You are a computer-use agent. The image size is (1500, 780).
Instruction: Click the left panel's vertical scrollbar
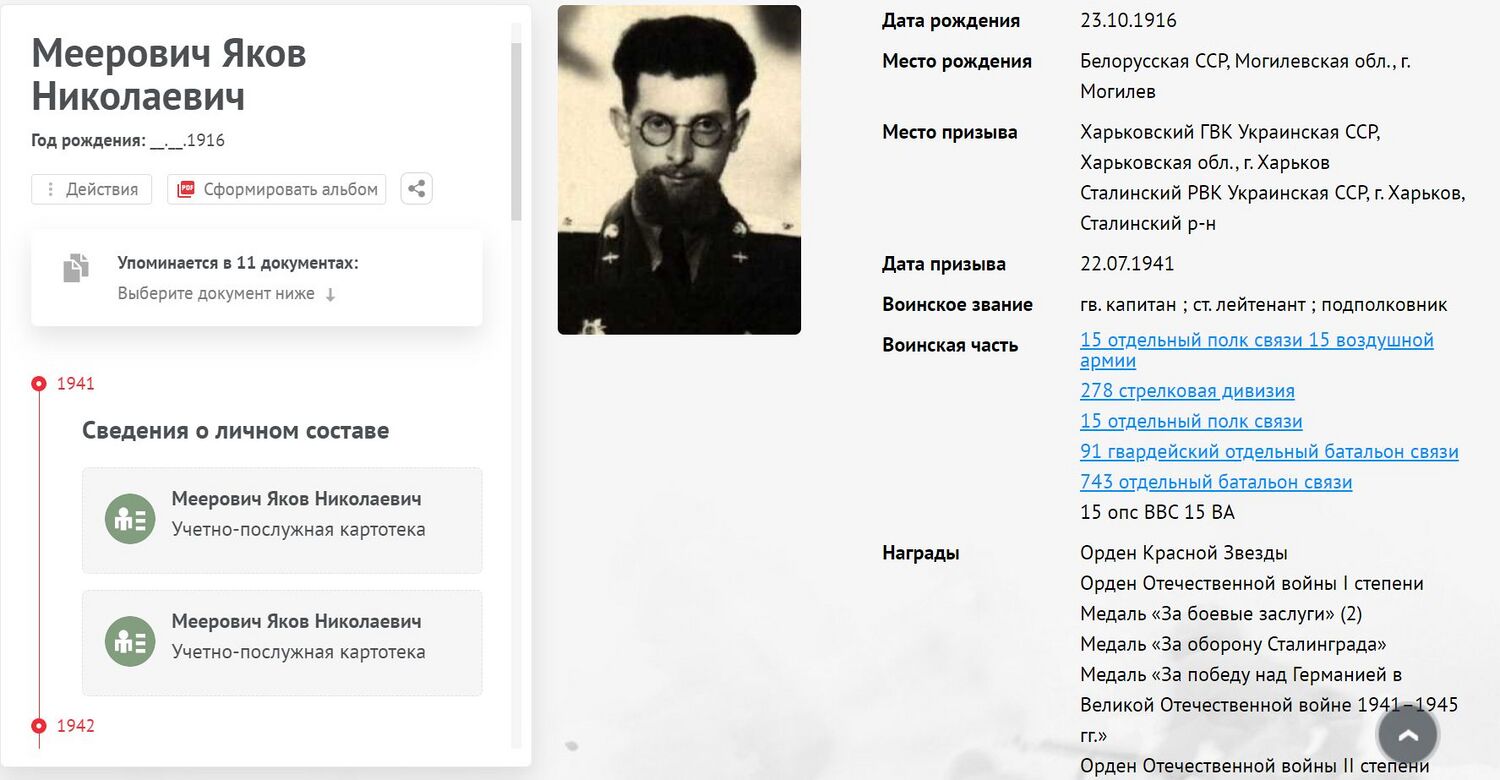[x=516, y=130]
